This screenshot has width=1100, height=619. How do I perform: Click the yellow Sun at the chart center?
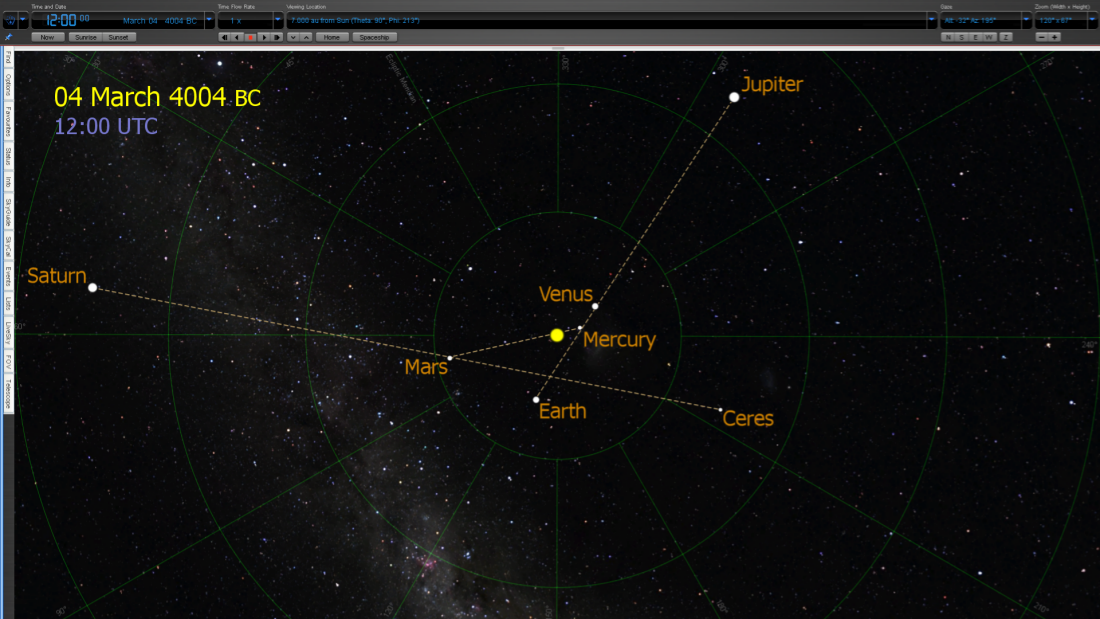pyautogui.click(x=557, y=335)
